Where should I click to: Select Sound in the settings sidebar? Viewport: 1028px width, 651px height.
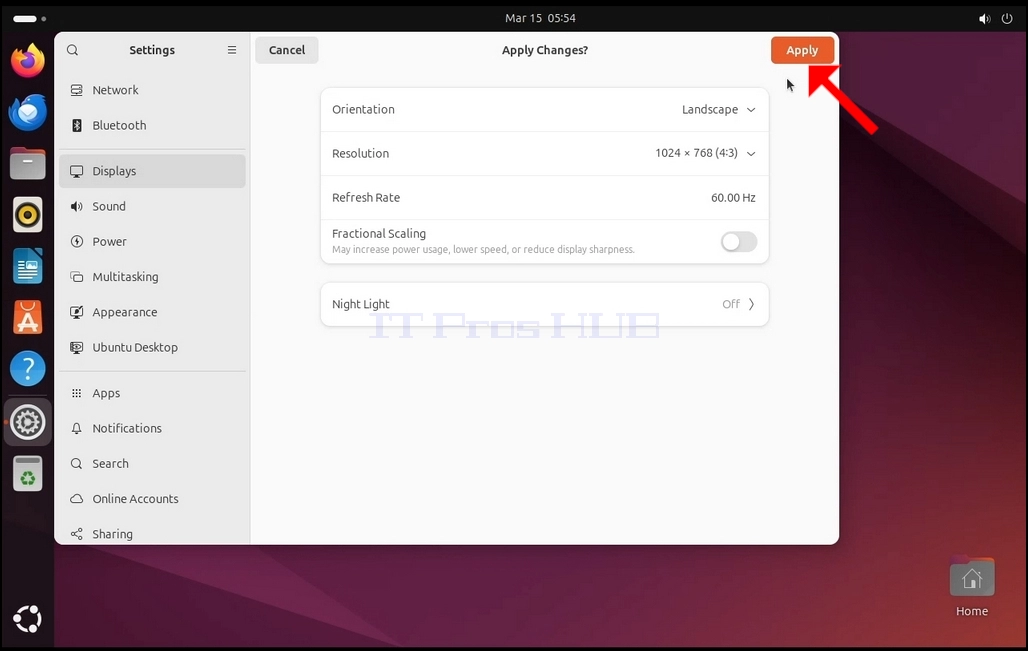click(152, 207)
